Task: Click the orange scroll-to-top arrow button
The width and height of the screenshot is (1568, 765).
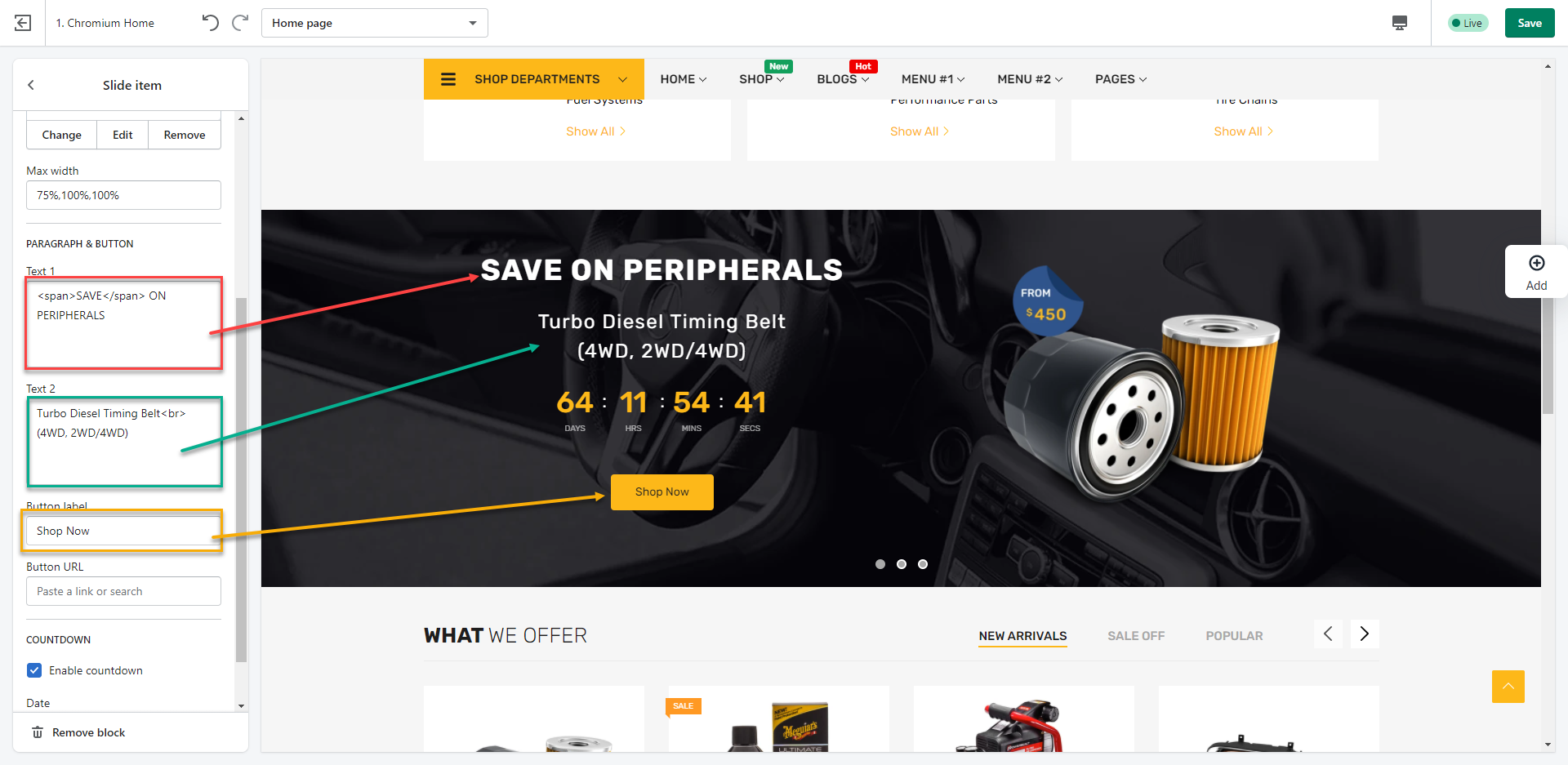Action: [x=1508, y=687]
